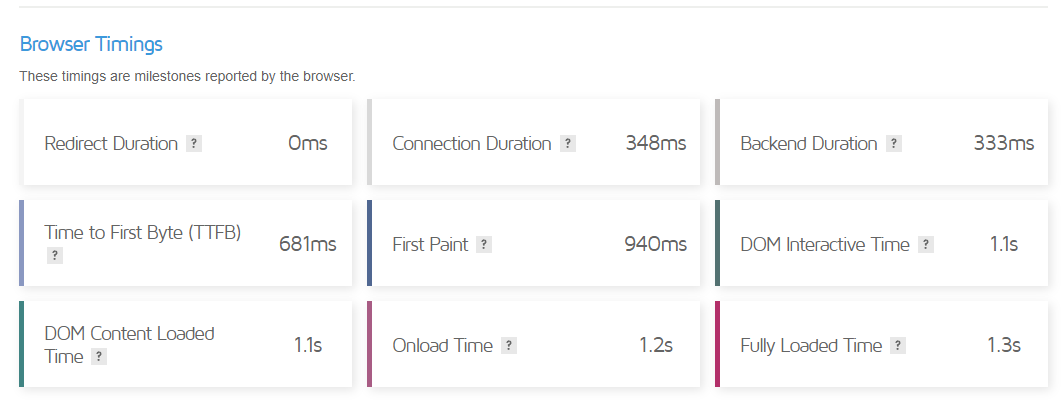
Task: Click help icon under Time to First Byte
Action: [x=55, y=256]
